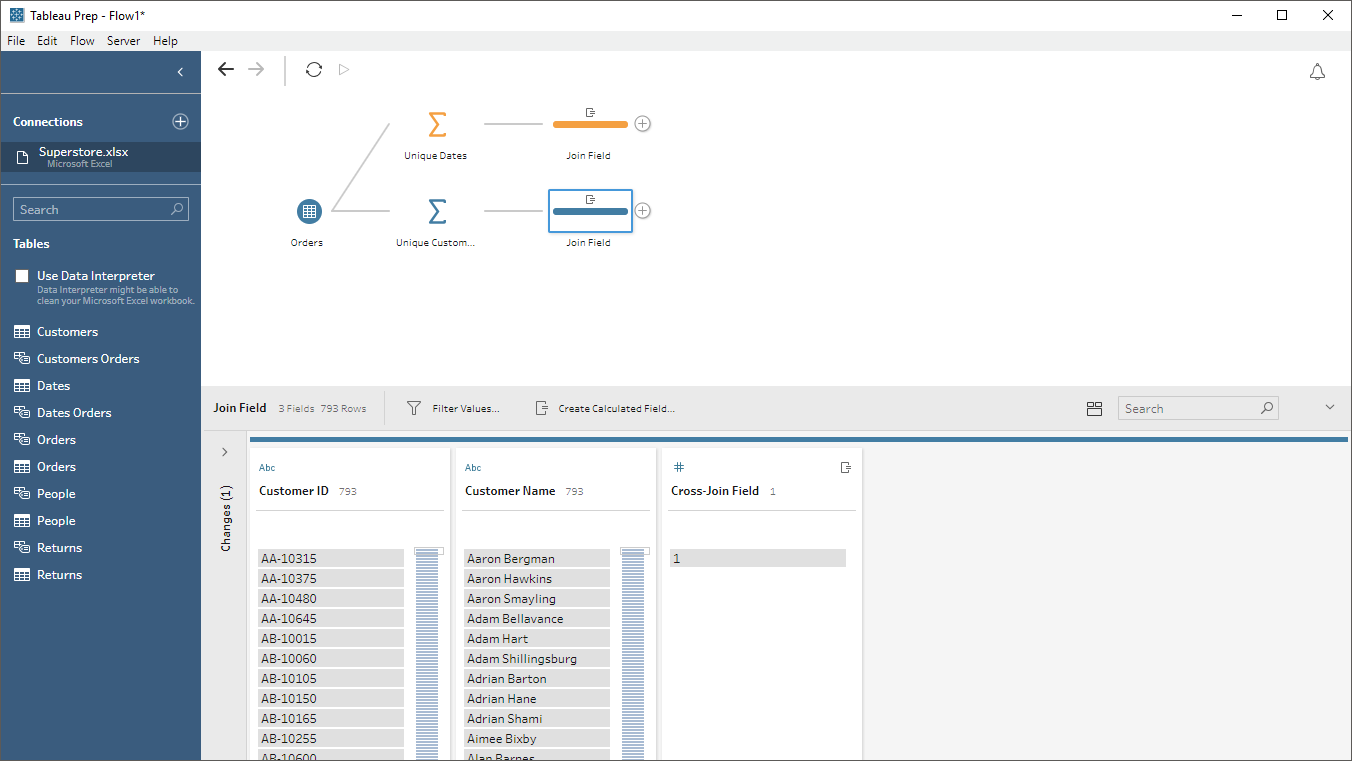This screenshot has height=761, width=1352.
Task: Click the tables Search field
Action: tap(100, 209)
